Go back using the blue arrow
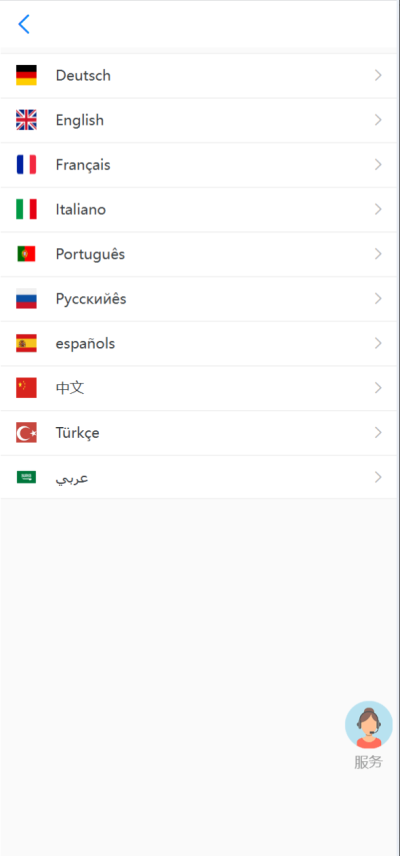The height and width of the screenshot is (856, 400). click(23, 24)
